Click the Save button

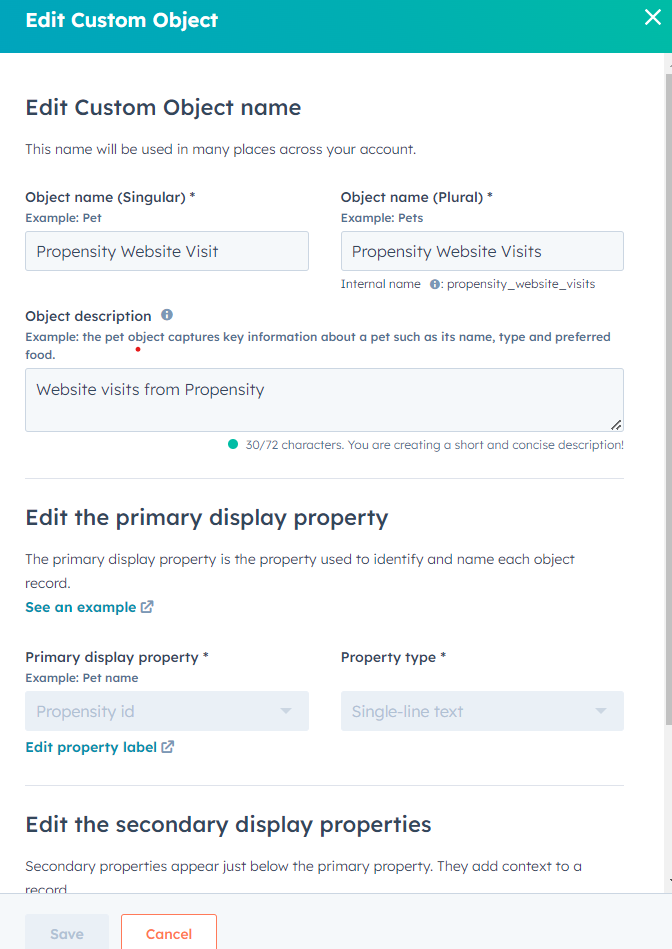pyautogui.click(x=67, y=934)
